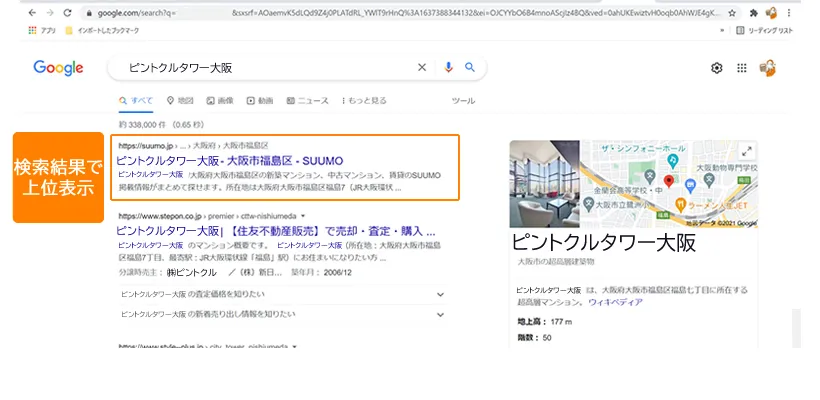
Task: Click the map thumbnail in knowledge panel
Action: point(669,184)
